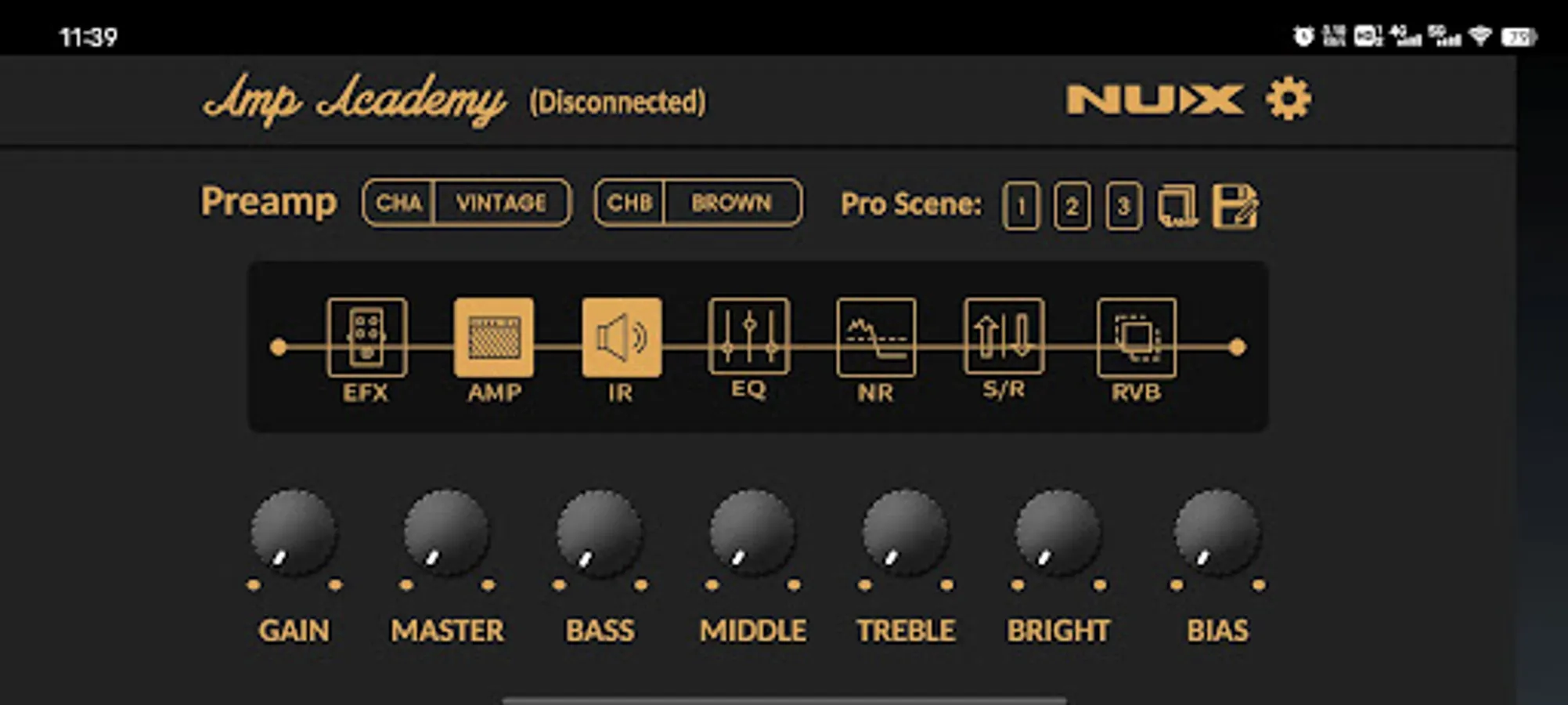The height and width of the screenshot is (705, 1568).
Task: Adjust the BRIGHT knob
Action: click(x=1058, y=533)
